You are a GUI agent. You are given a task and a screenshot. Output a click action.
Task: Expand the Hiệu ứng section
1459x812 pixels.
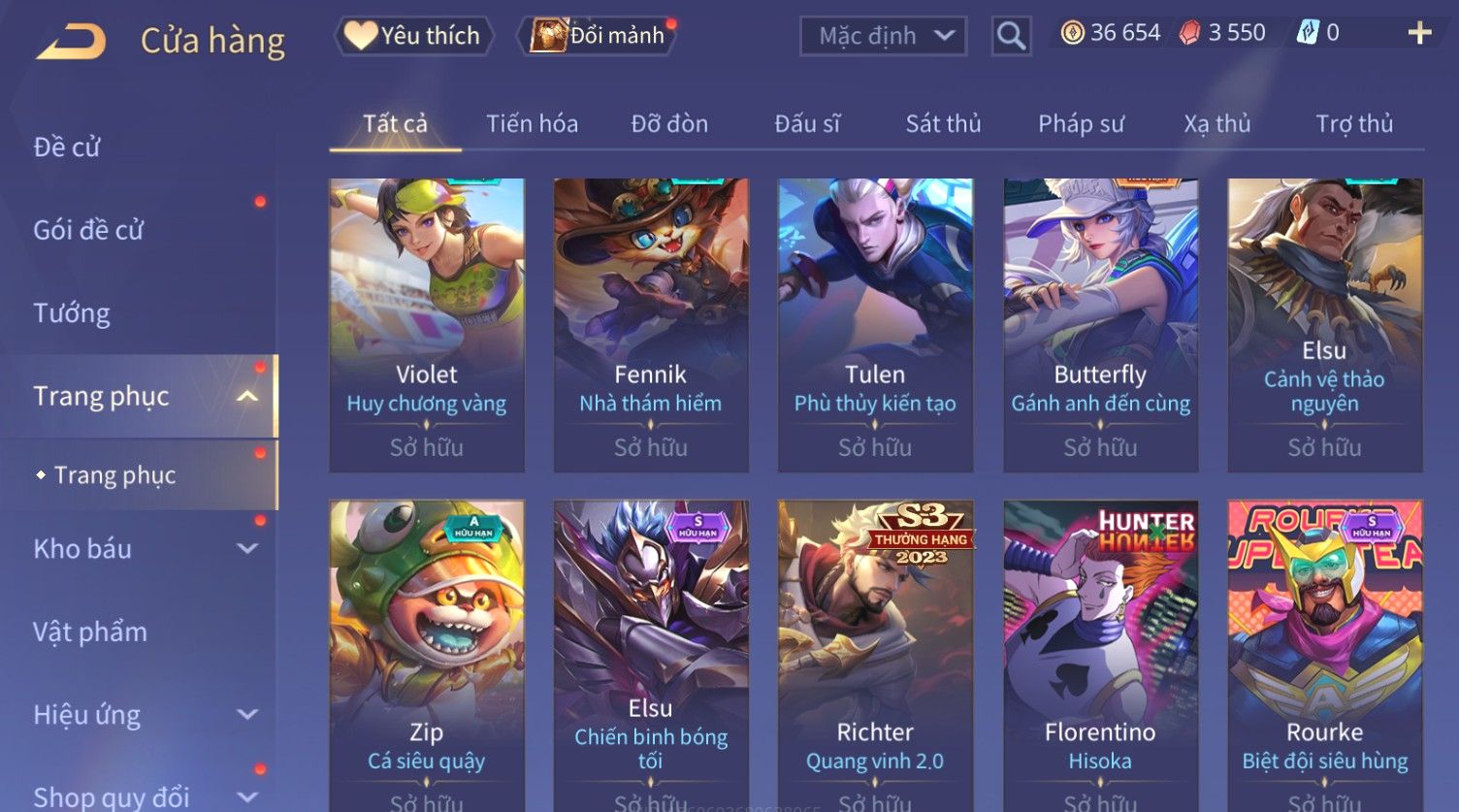click(x=247, y=715)
